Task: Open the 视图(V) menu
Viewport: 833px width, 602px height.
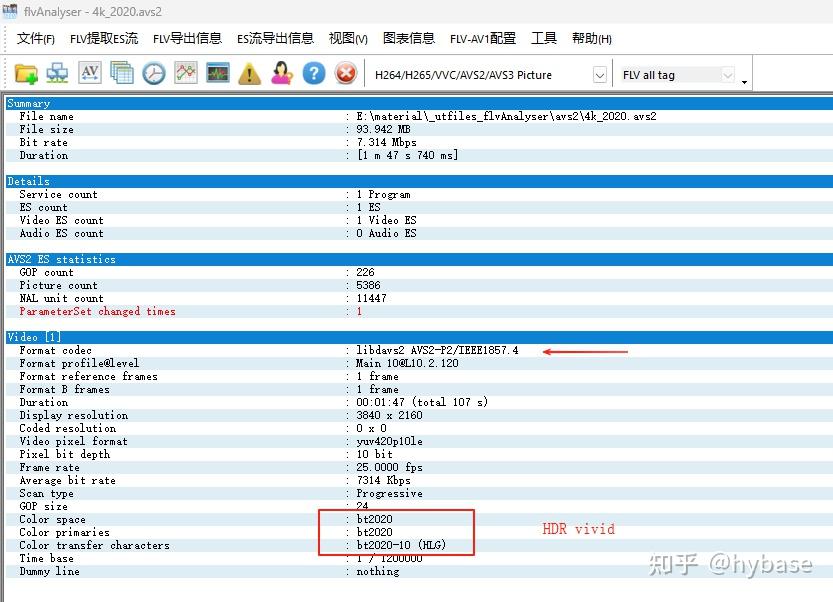Action: point(347,38)
